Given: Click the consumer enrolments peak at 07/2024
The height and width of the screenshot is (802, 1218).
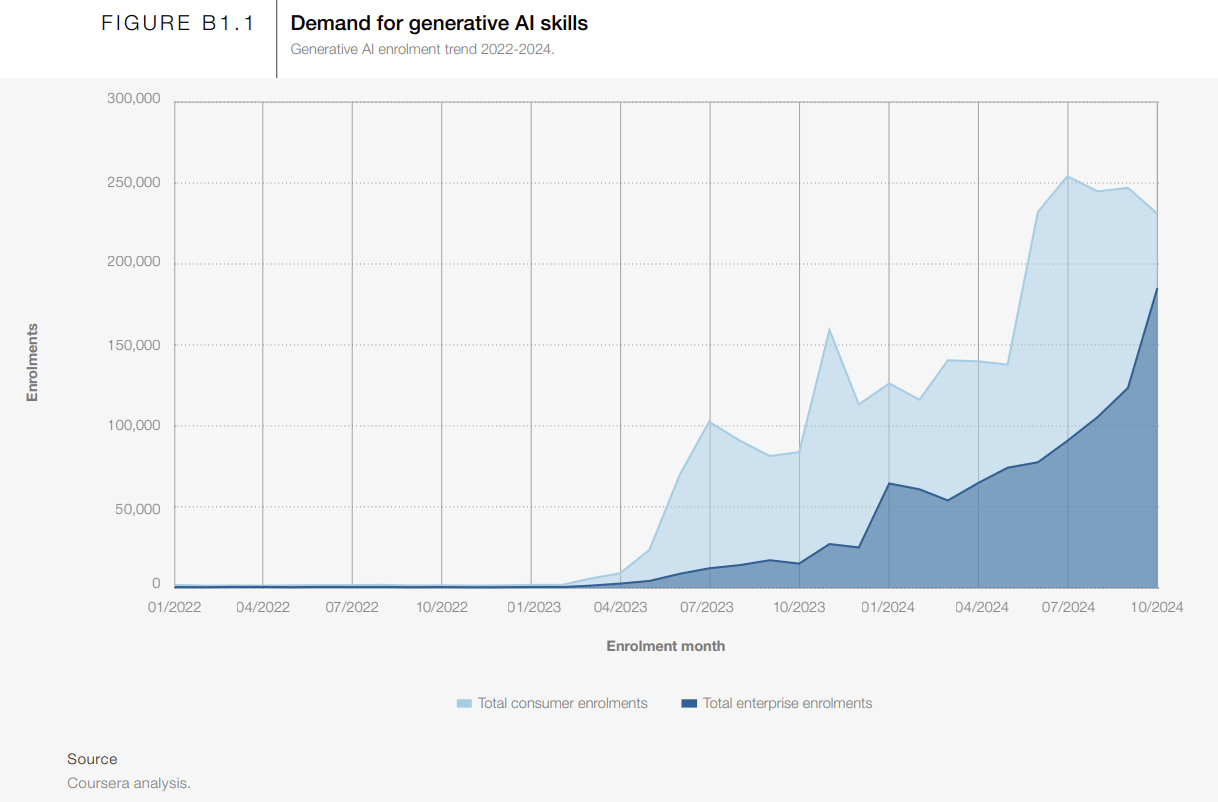Looking at the screenshot, I should click(x=1068, y=176).
